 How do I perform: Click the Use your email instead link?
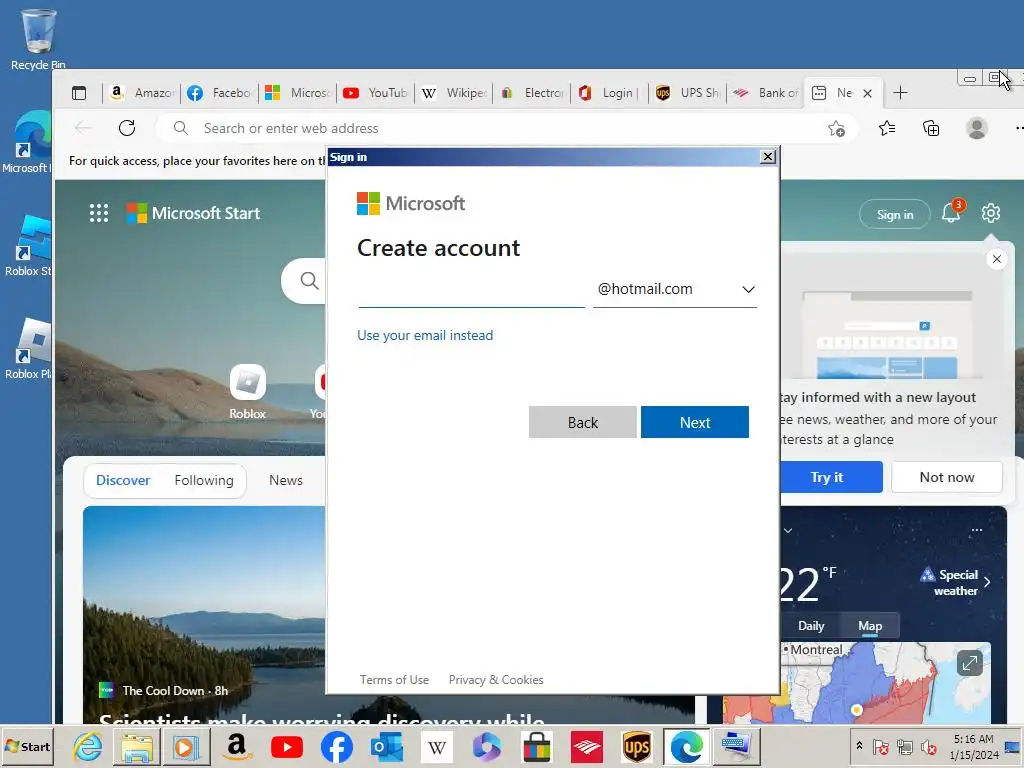pos(425,335)
